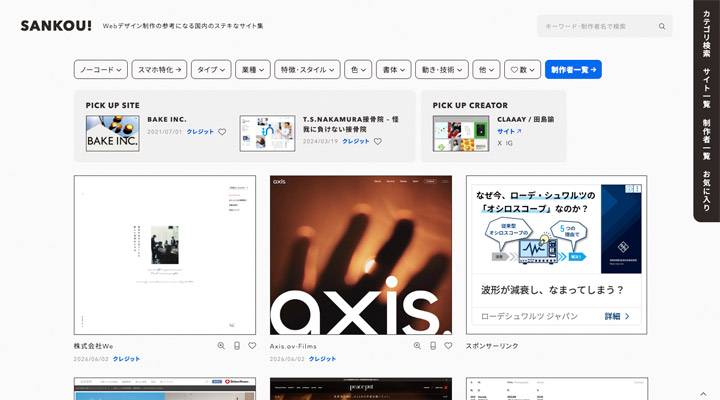This screenshot has width=720, height=400.
Task: Open the T.S.NAKAMURA接骨院 pick-up thumbnail
Action: pos(267,133)
